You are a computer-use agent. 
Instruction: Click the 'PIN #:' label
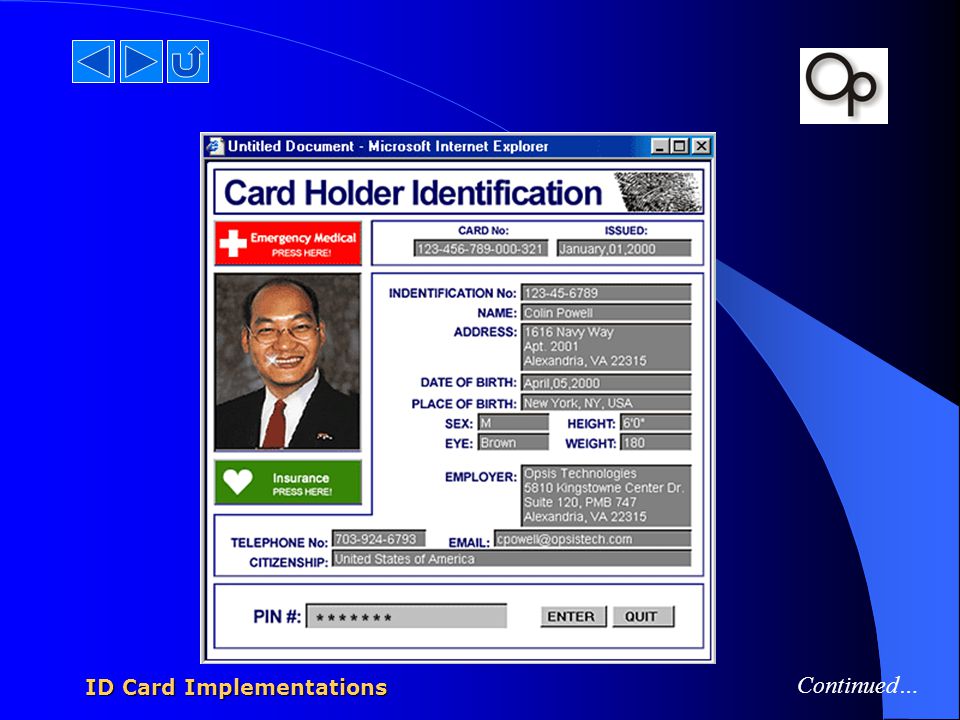click(x=277, y=617)
